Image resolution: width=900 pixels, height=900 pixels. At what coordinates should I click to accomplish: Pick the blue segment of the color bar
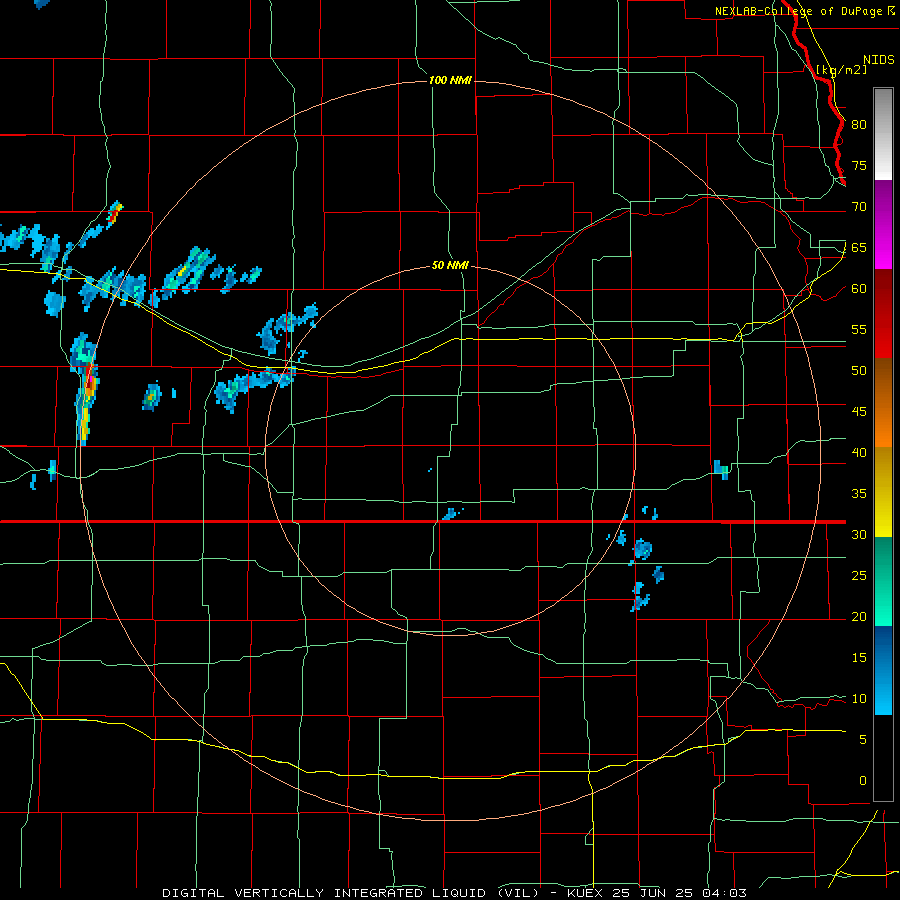pyautogui.click(x=883, y=670)
